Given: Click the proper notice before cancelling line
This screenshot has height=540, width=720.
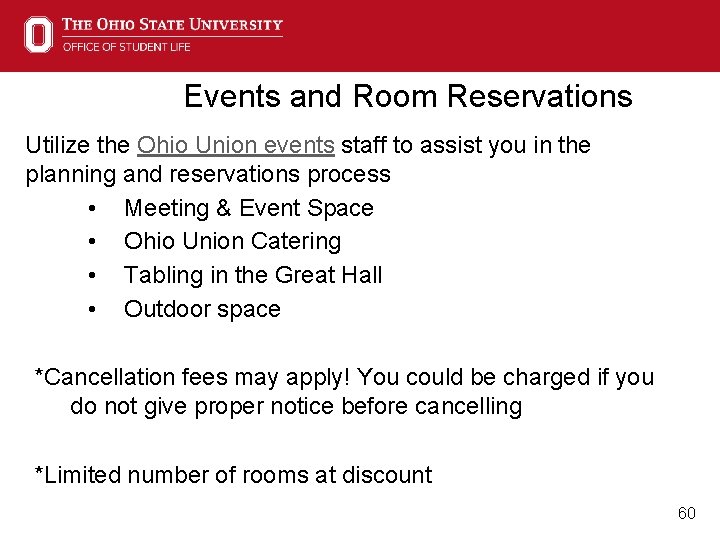Looking at the screenshot, I should (296, 407).
